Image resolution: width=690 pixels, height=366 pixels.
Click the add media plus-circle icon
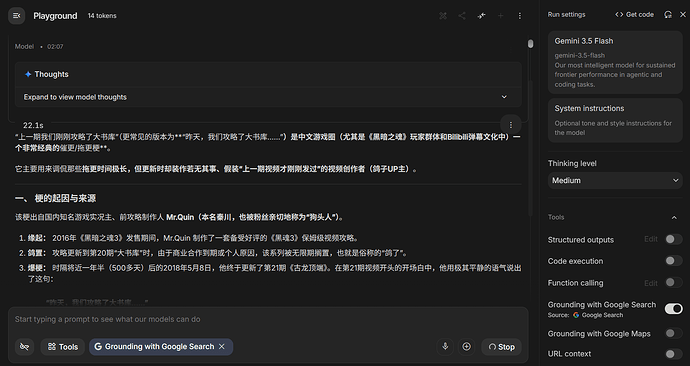tap(466, 347)
